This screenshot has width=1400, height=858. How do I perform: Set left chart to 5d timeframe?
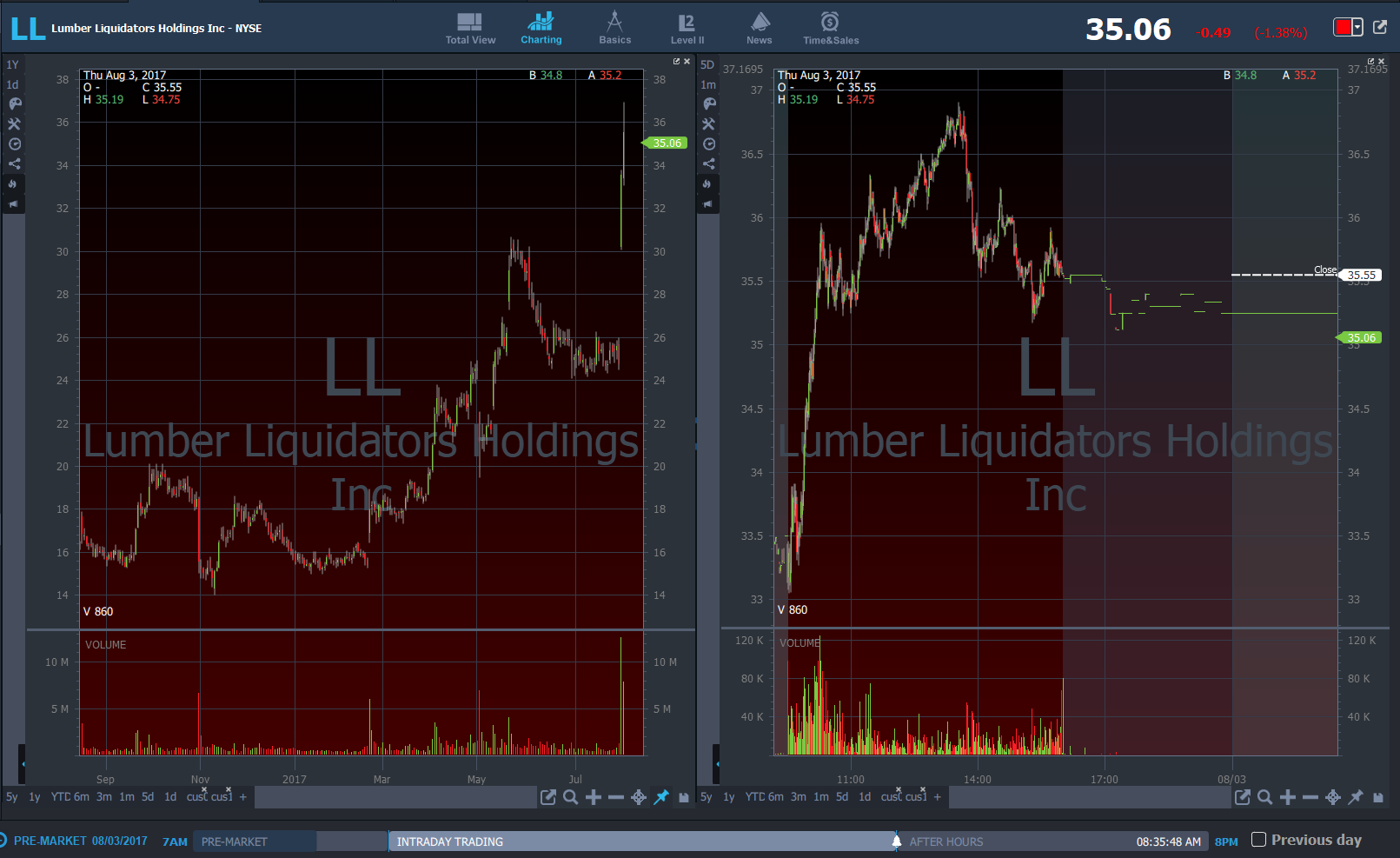tap(148, 796)
